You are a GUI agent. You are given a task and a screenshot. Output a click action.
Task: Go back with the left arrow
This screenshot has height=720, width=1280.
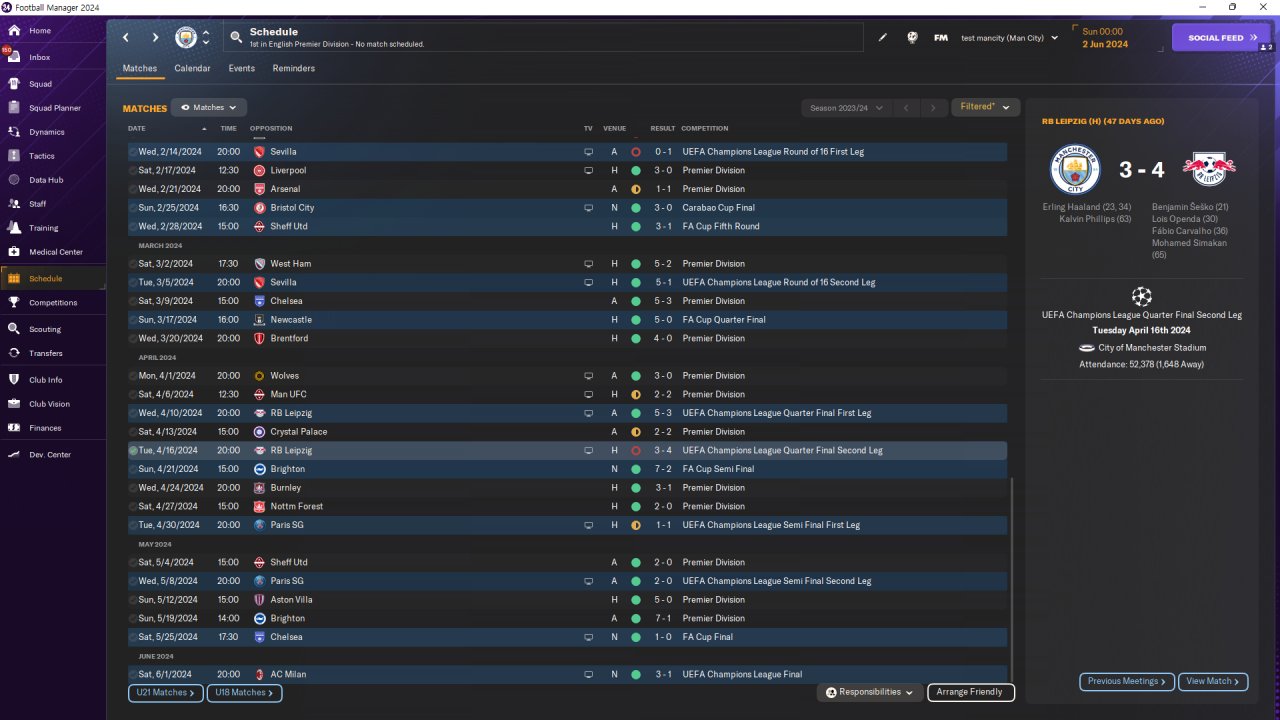(126, 38)
